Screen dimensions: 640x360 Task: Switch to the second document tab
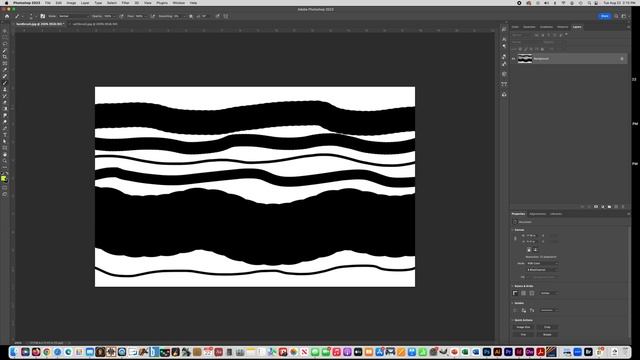95,24
